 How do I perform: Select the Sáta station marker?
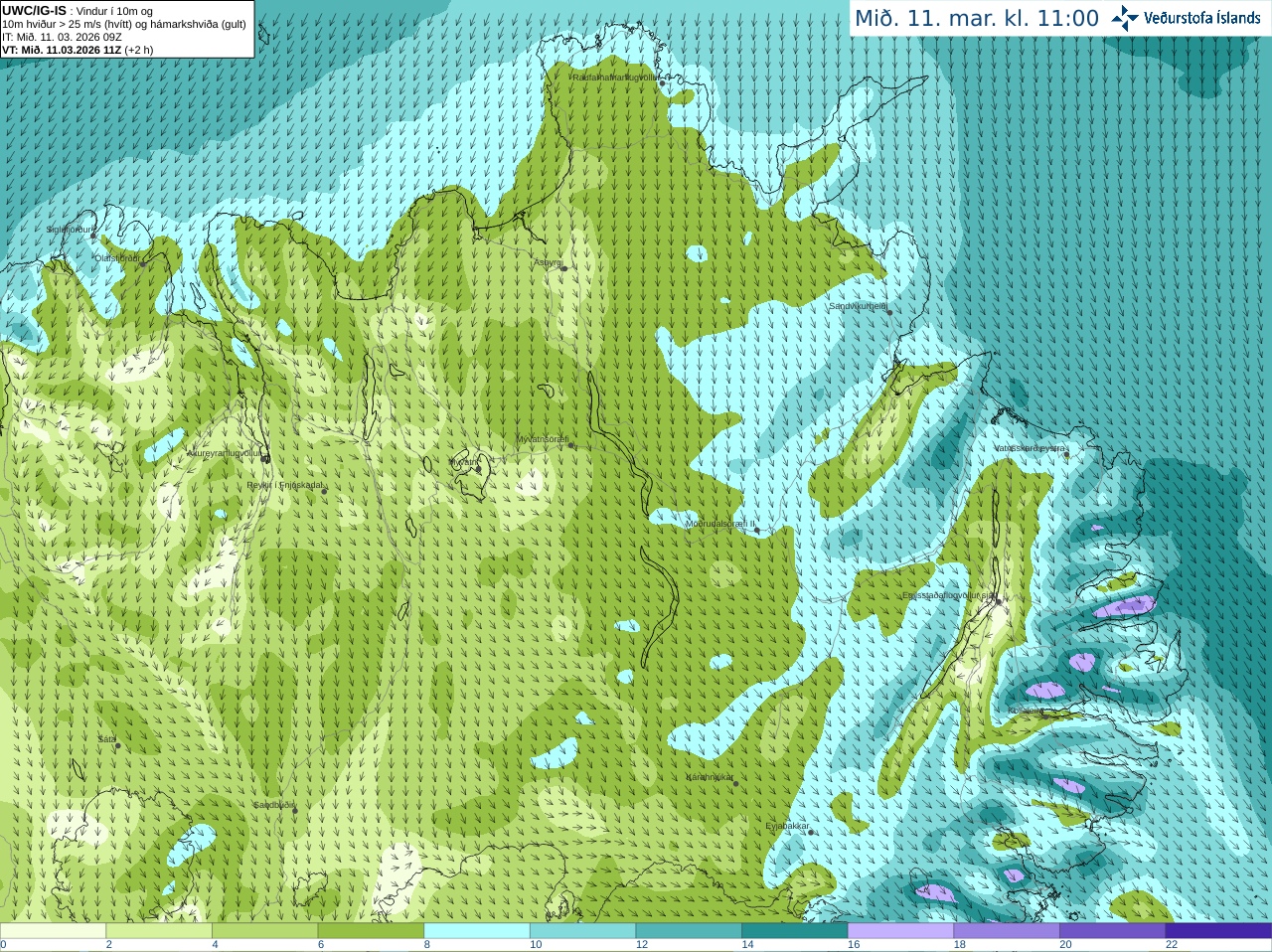click(117, 745)
